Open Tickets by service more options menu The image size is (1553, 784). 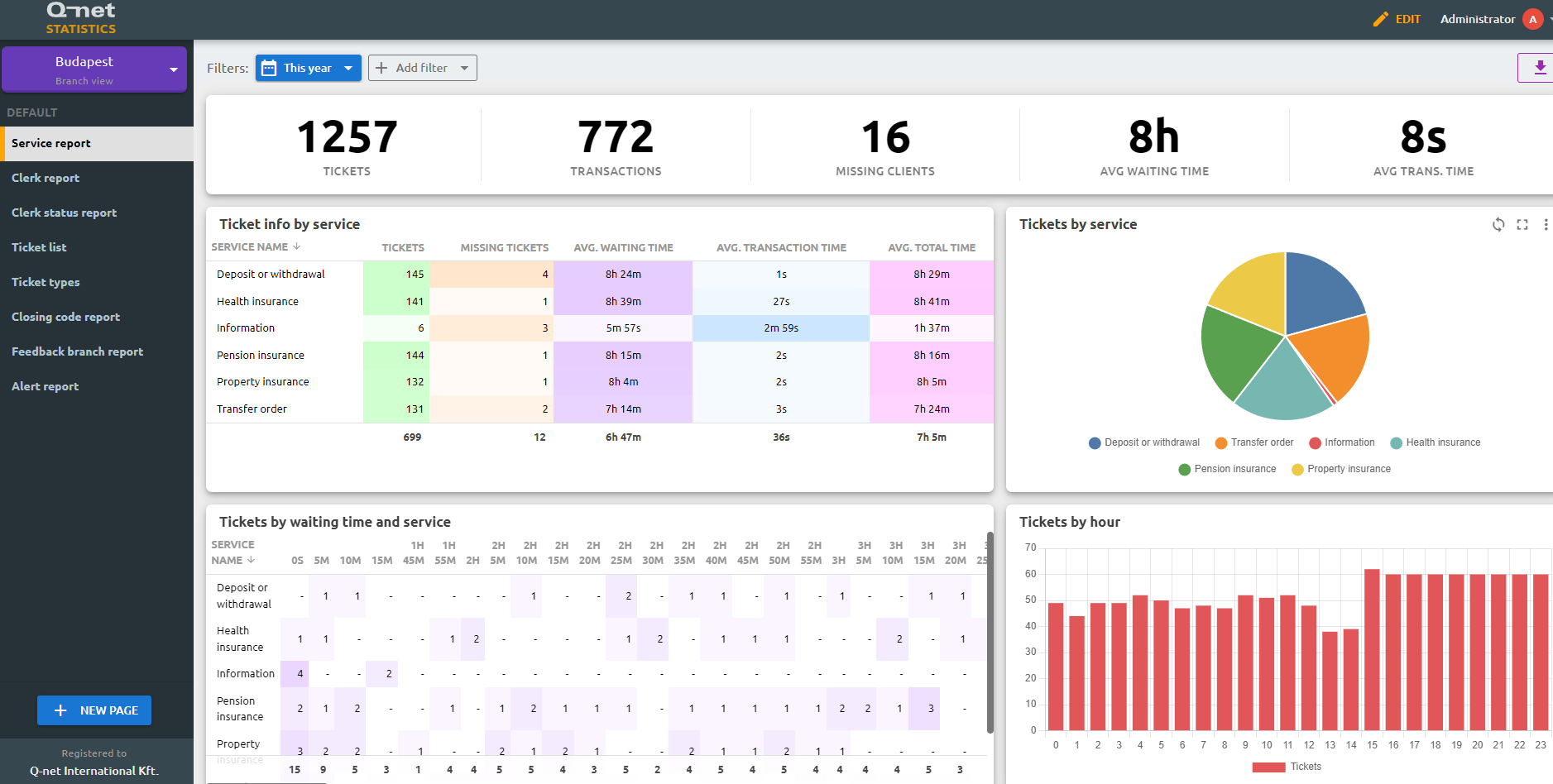click(1546, 224)
